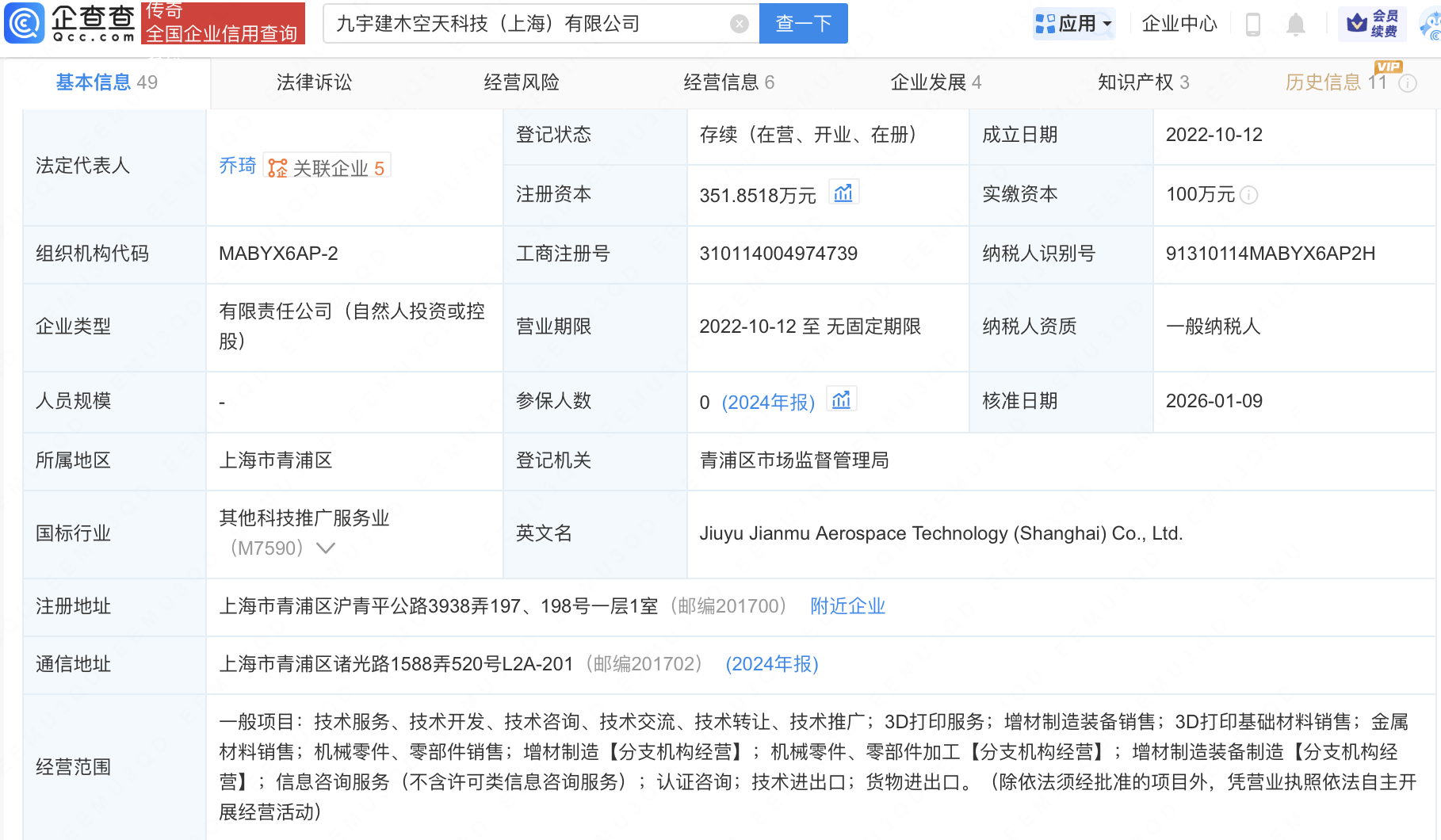Click the legal representative 乔琦 link
The height and width of the screenshot is (840, 1441).
click(237, 166)
